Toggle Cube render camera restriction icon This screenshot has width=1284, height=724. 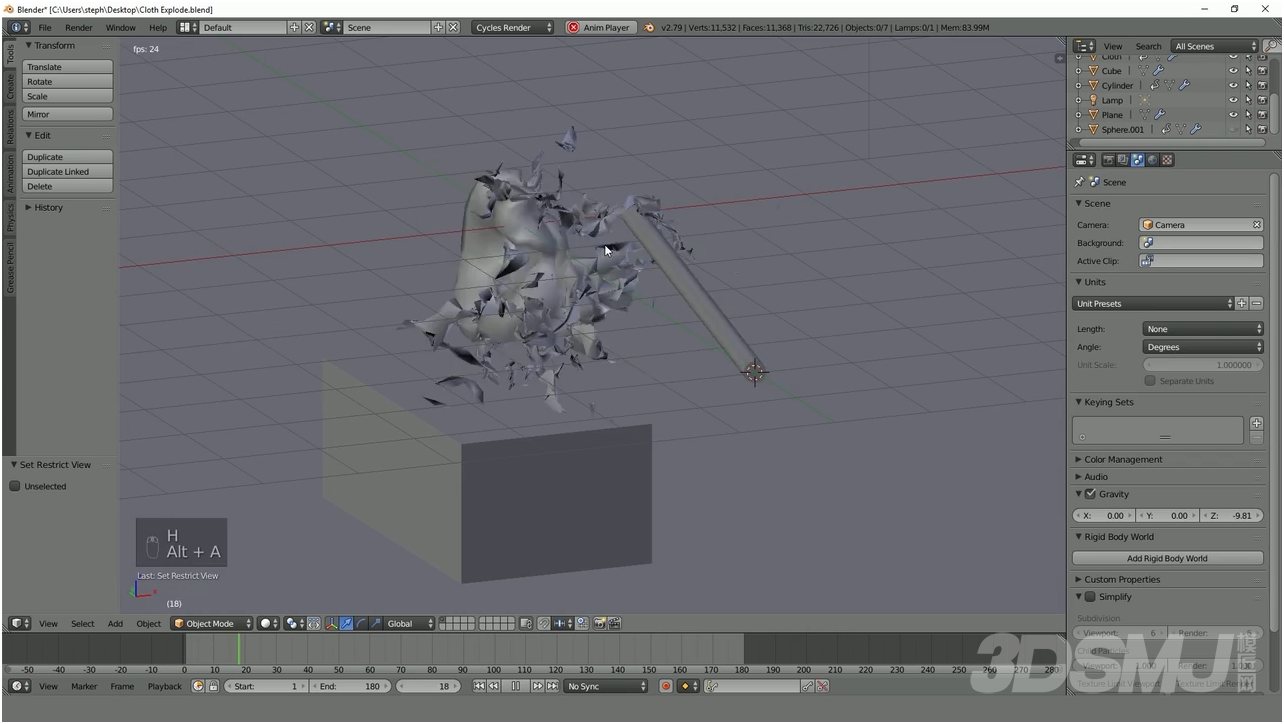(1262, 71)
